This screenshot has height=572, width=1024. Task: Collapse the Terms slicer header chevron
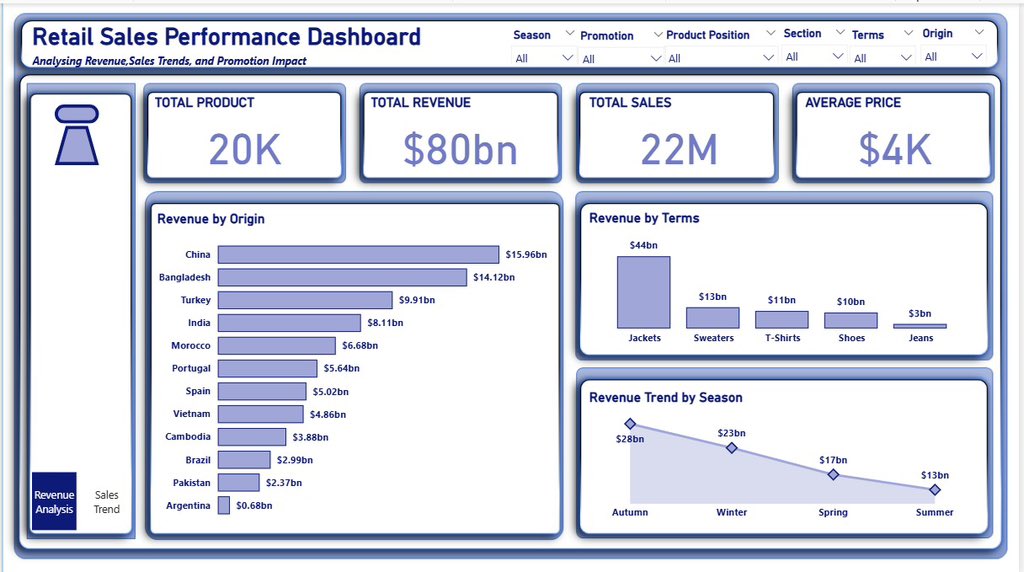[908, 33]
